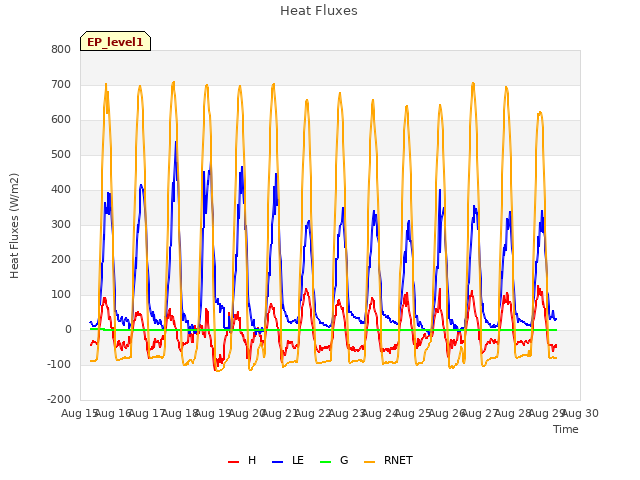The width and height of the screenshot is (640, 480).
Task: Click the Aug 22 x-axis tick label
Action: click(x=313, y=413)
